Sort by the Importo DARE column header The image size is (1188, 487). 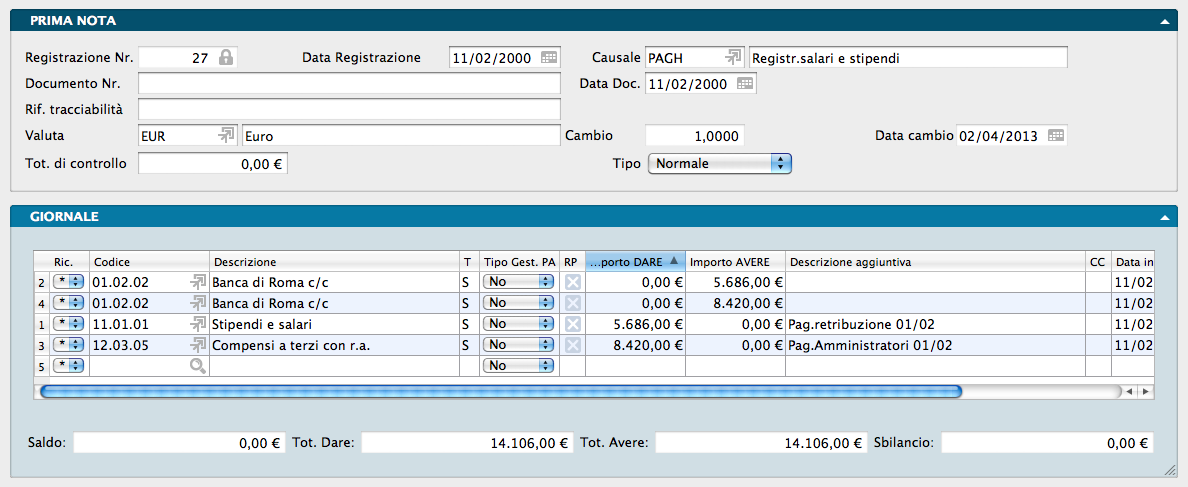(x=635, y=262)
